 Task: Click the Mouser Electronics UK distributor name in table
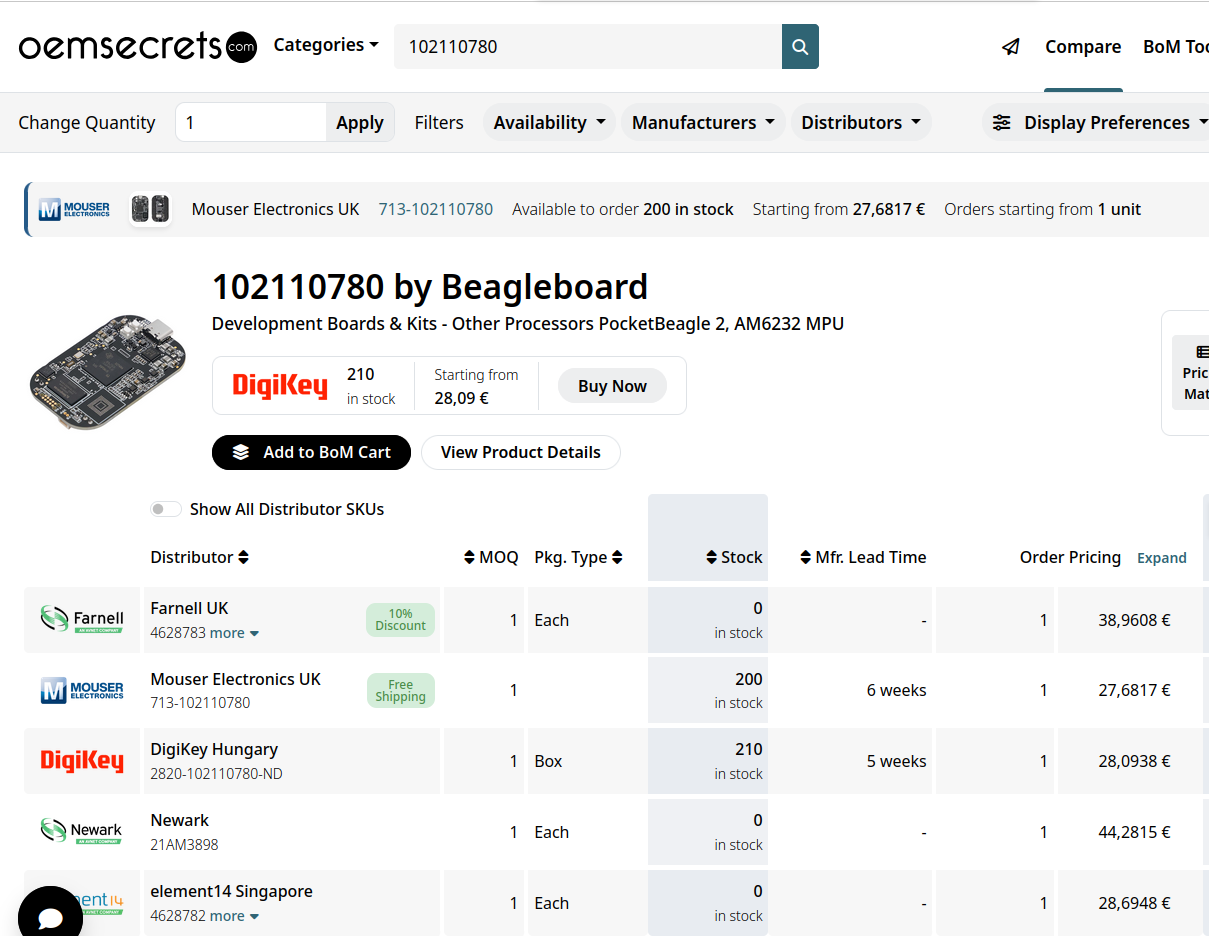point(236,679)
